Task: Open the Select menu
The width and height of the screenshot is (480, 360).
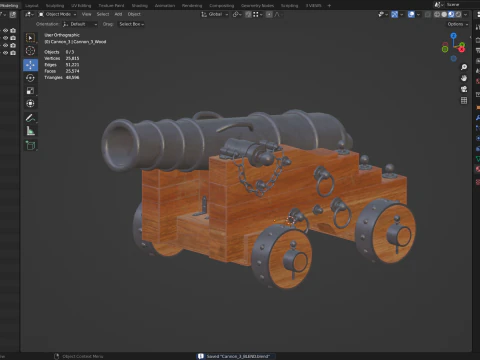Action: (103, 14)
